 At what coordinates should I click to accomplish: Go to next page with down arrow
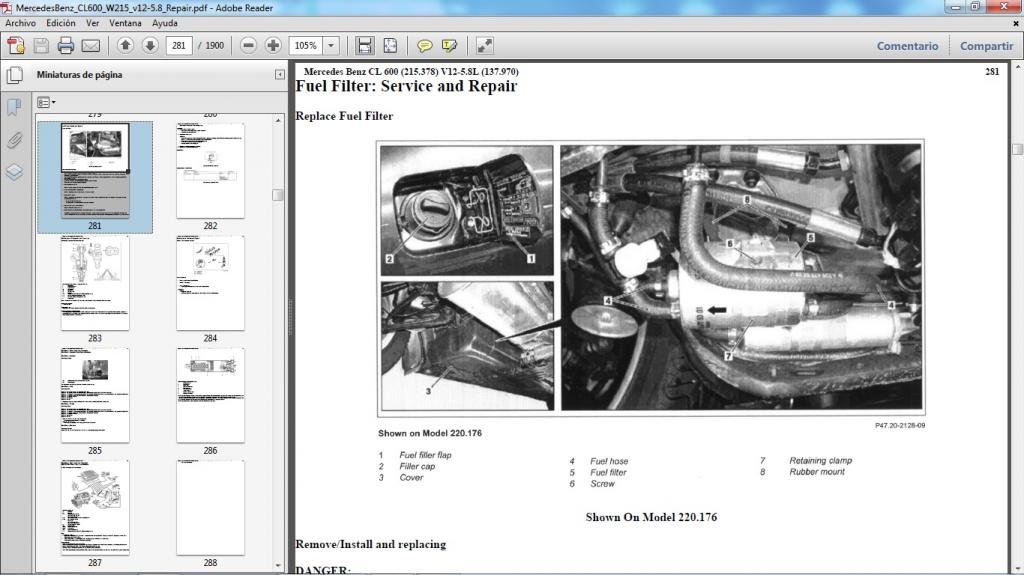(150, 45)
